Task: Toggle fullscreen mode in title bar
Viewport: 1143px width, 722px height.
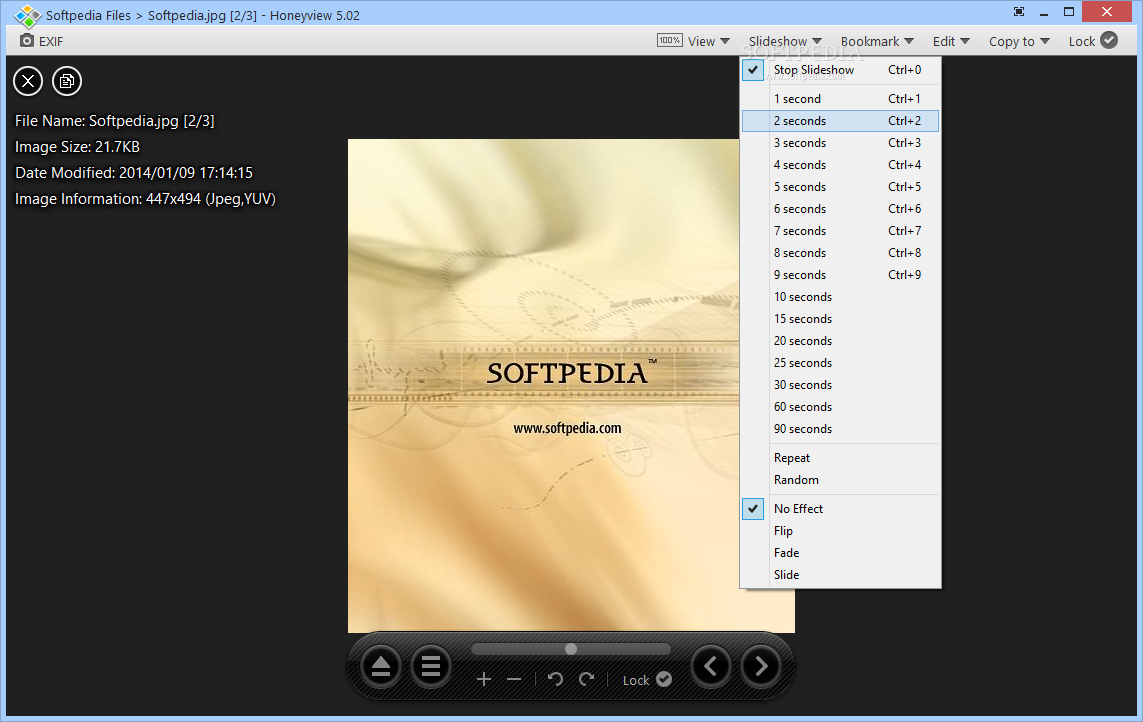Action: (x=1018, y=12)
